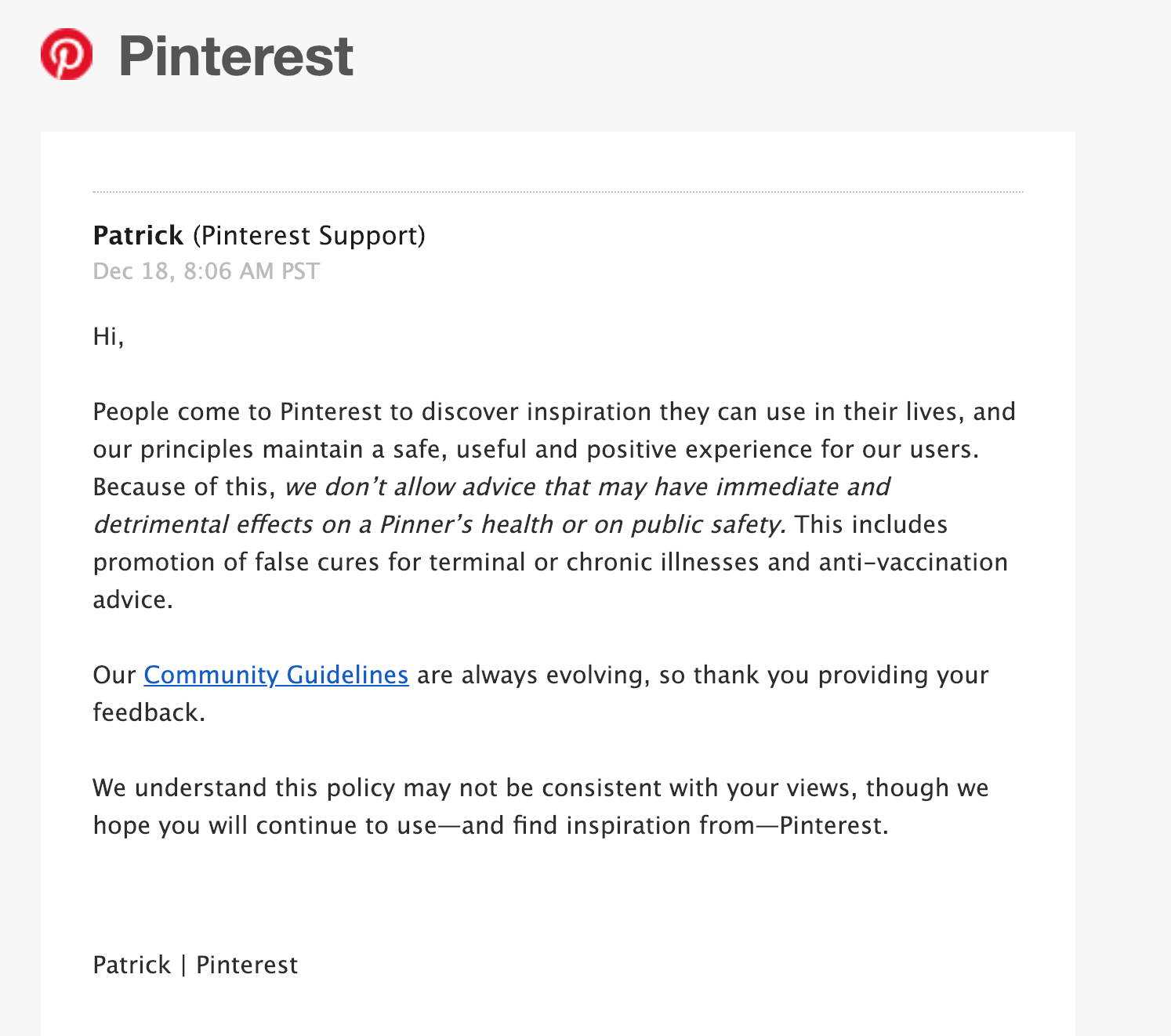Click the Dec 18, 8:06 AM PST timestamp
Viewport: 1171px width, 1036px height.
[206, 271]
